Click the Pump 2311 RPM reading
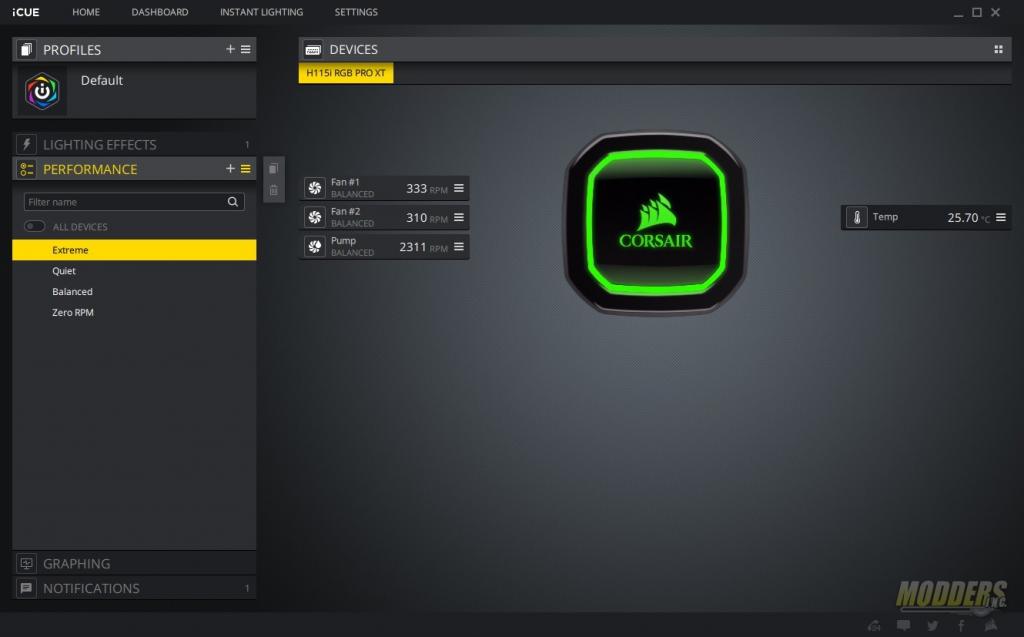1024x637 pixels. [423, 247]
